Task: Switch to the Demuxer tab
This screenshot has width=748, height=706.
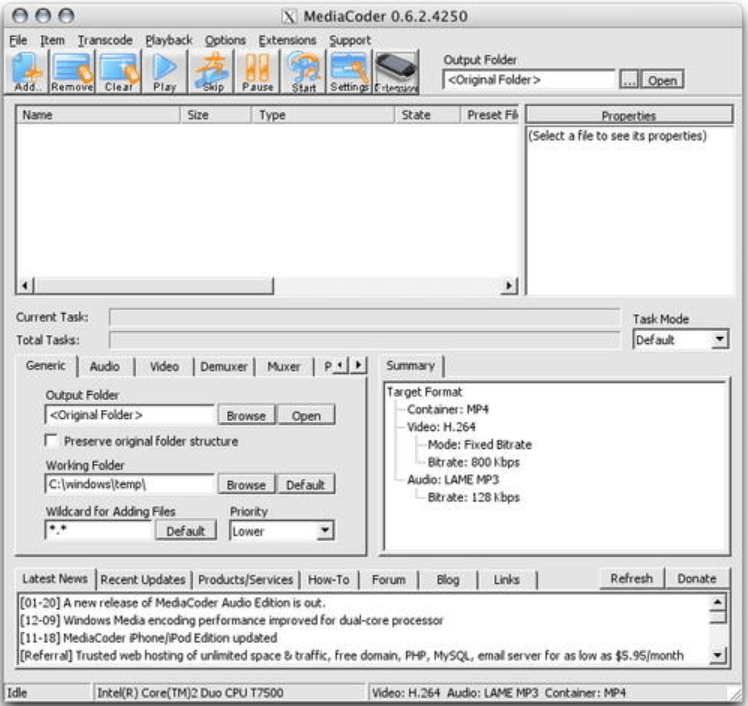Action: (x=224, y=366)
